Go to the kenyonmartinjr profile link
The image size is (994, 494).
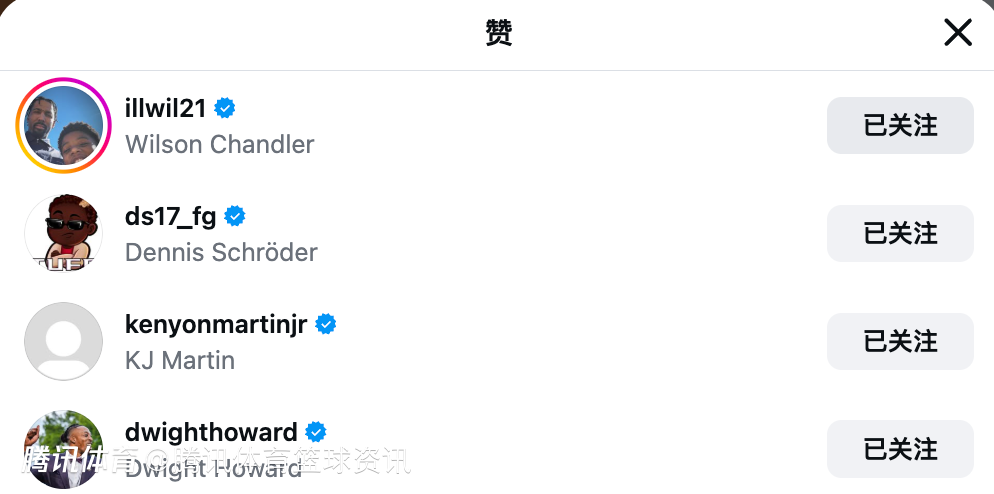tap(216, 324)
